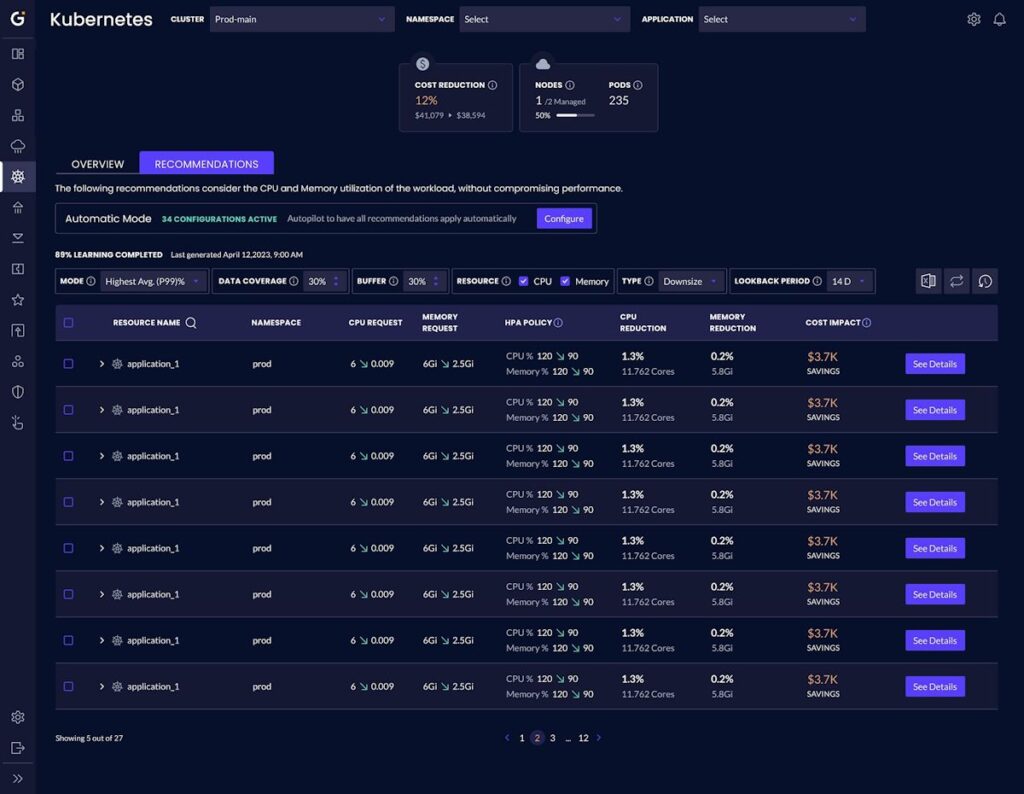This screenshot has width=1024, height=794.
Task: Refresh recommendations with the sync icon
Action: pyautogui.click(x=956, y=281)
